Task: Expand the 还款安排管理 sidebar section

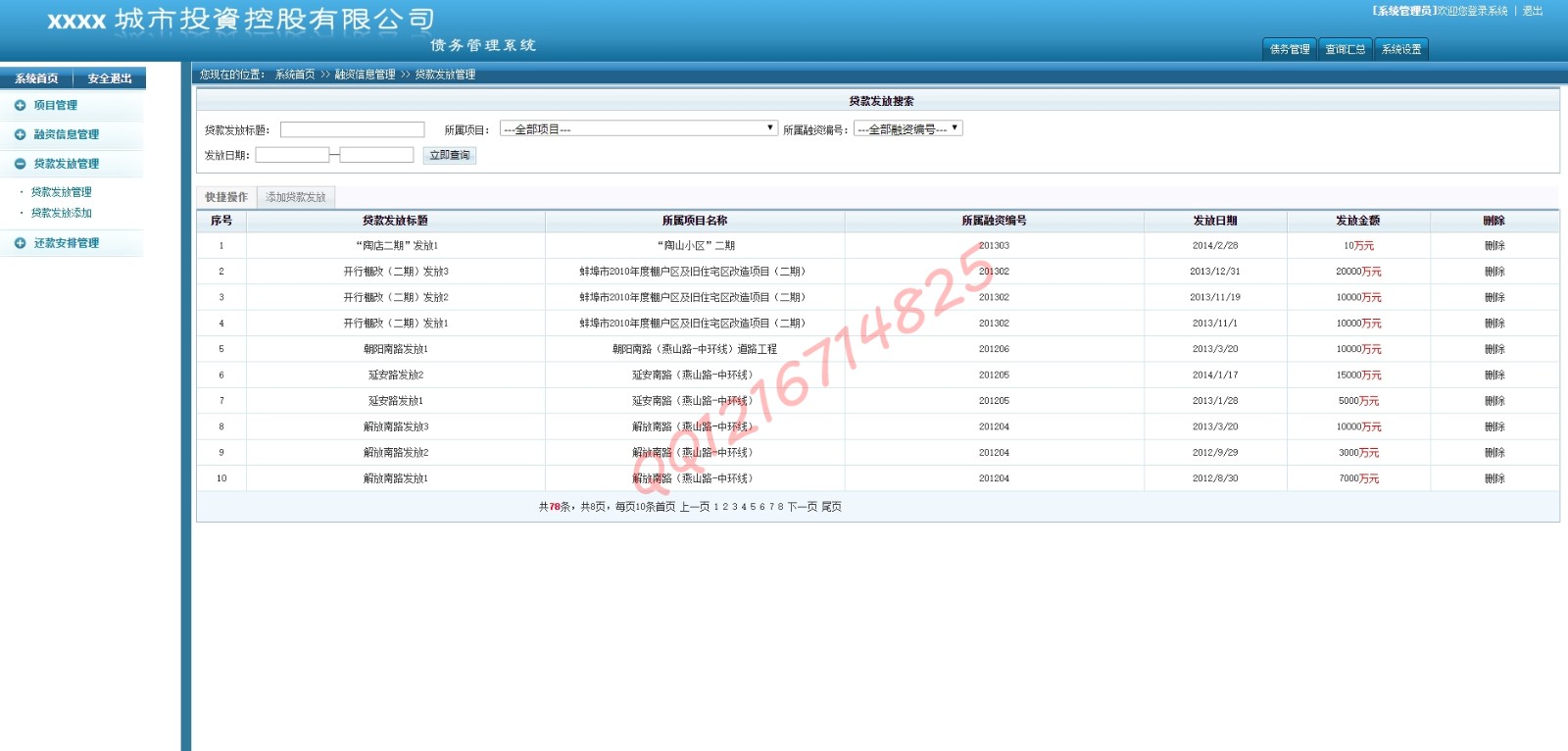Action: pyautogui.click(x=66, y=243)
